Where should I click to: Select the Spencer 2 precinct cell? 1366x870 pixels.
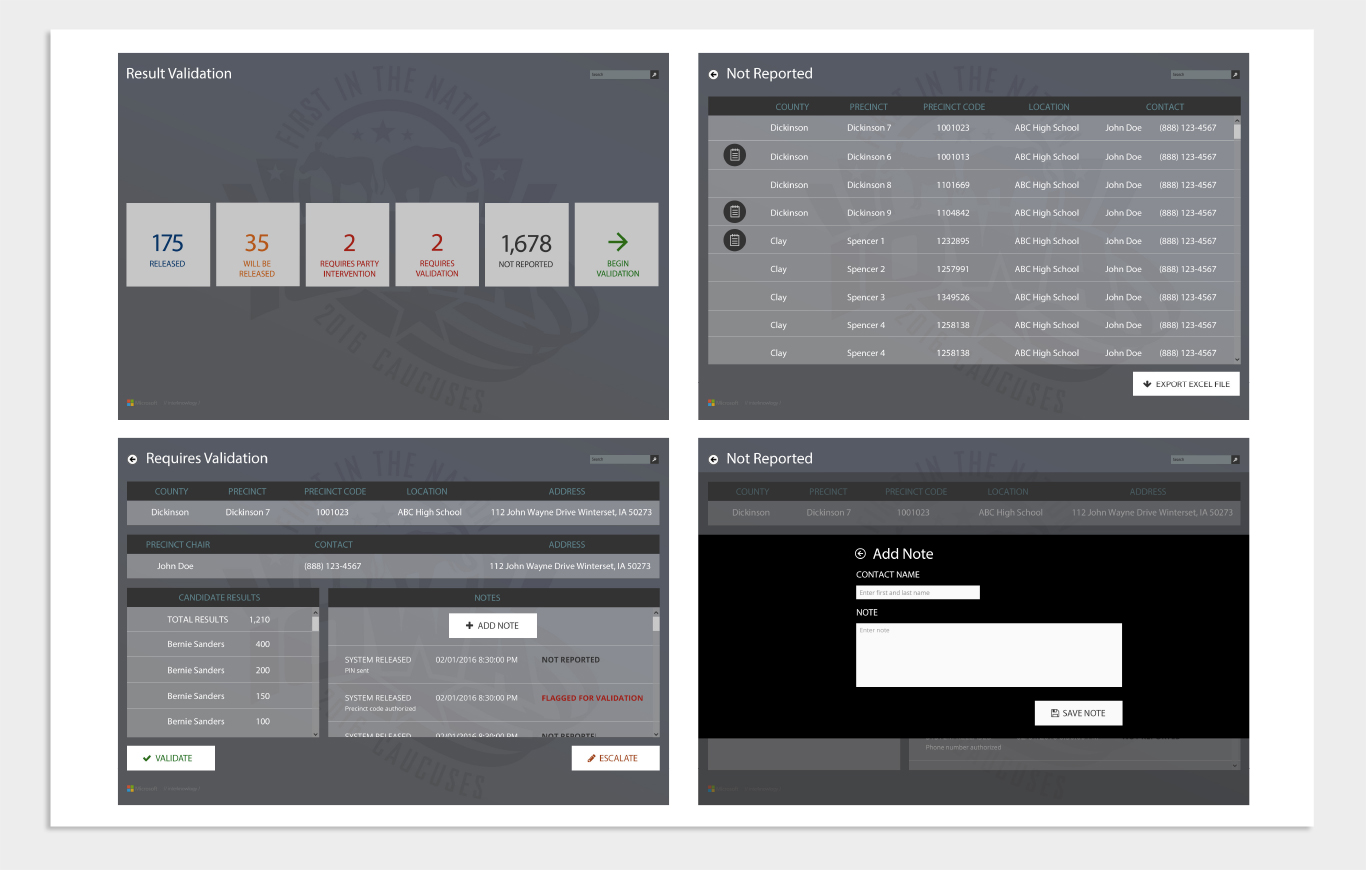pyautogui.click(x=866, y=269)
